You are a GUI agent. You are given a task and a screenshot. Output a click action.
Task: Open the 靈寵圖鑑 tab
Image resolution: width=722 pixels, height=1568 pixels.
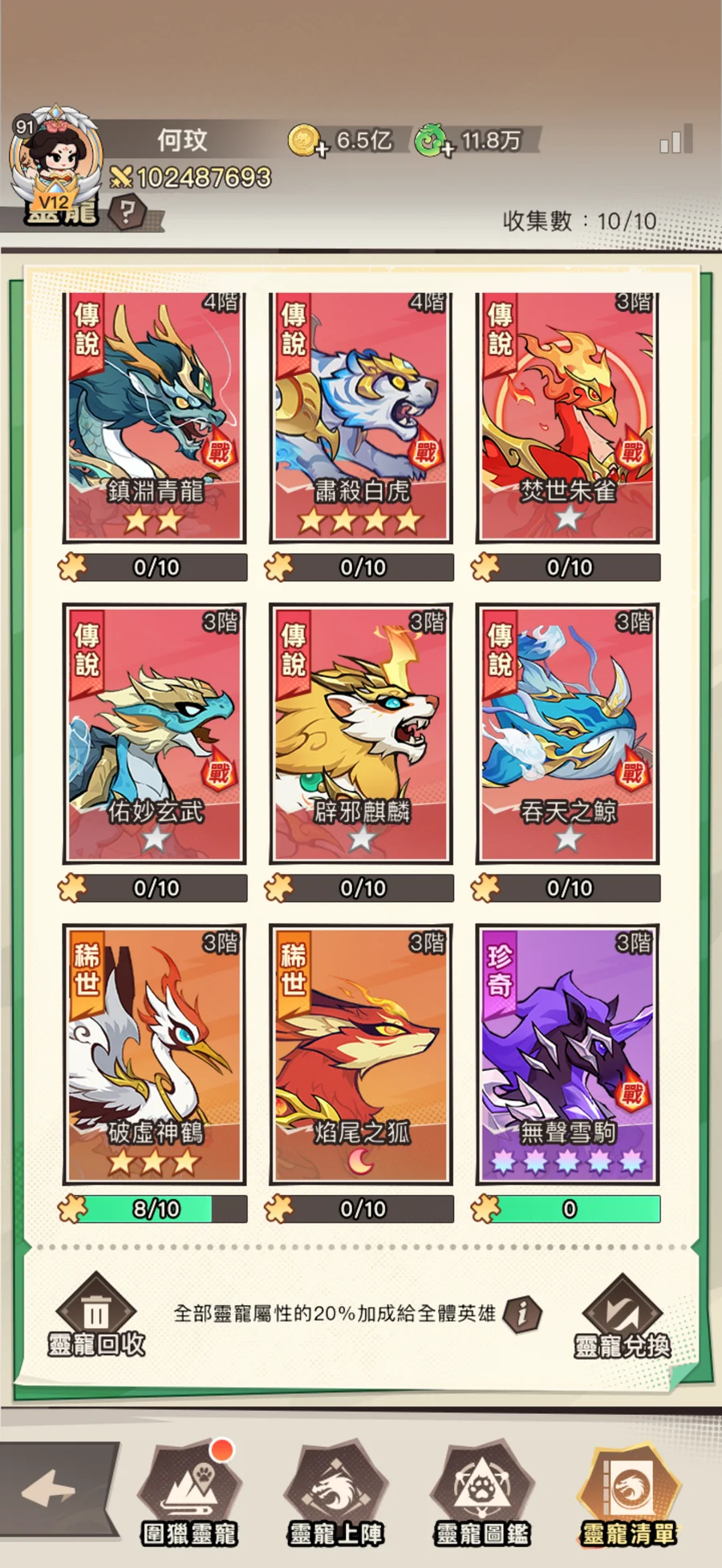pyautogui.click(x=482, y=1492)
